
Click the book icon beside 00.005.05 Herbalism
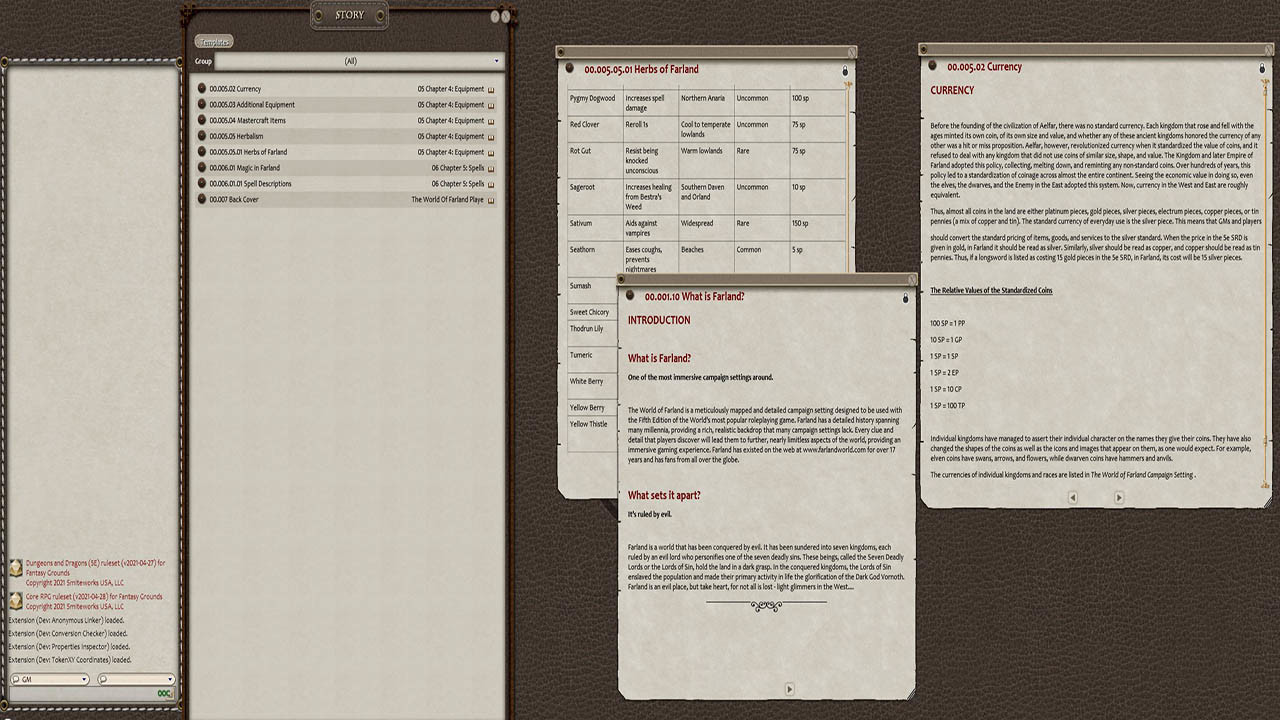pyautogui.click(x=489, y=136)
